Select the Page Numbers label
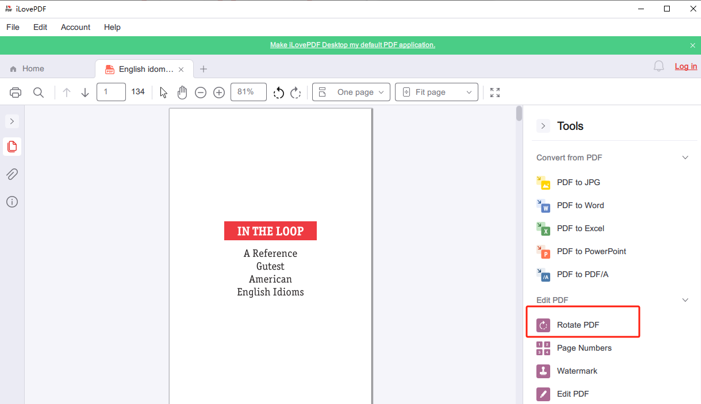701x404 pixels. tap(584, 348)
